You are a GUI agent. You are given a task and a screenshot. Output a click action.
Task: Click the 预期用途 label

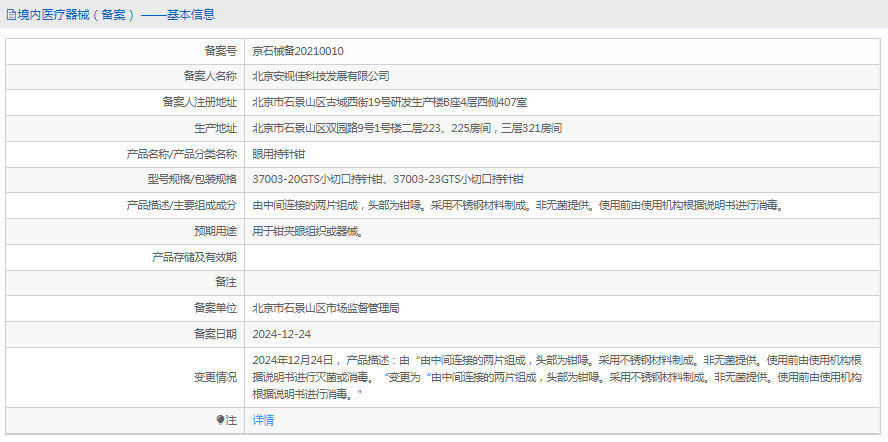tap(215, 231)
